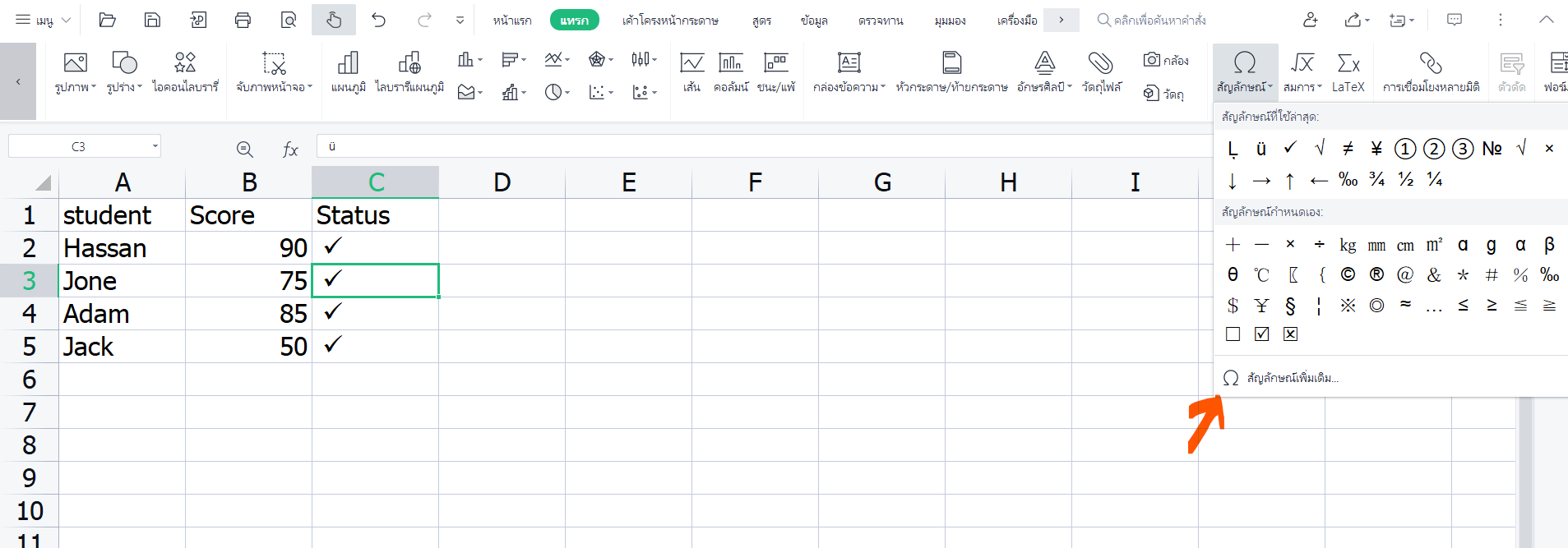Insert the checked box ☑ symbol
The image size is (1568, 548).
click(1262, 334)
